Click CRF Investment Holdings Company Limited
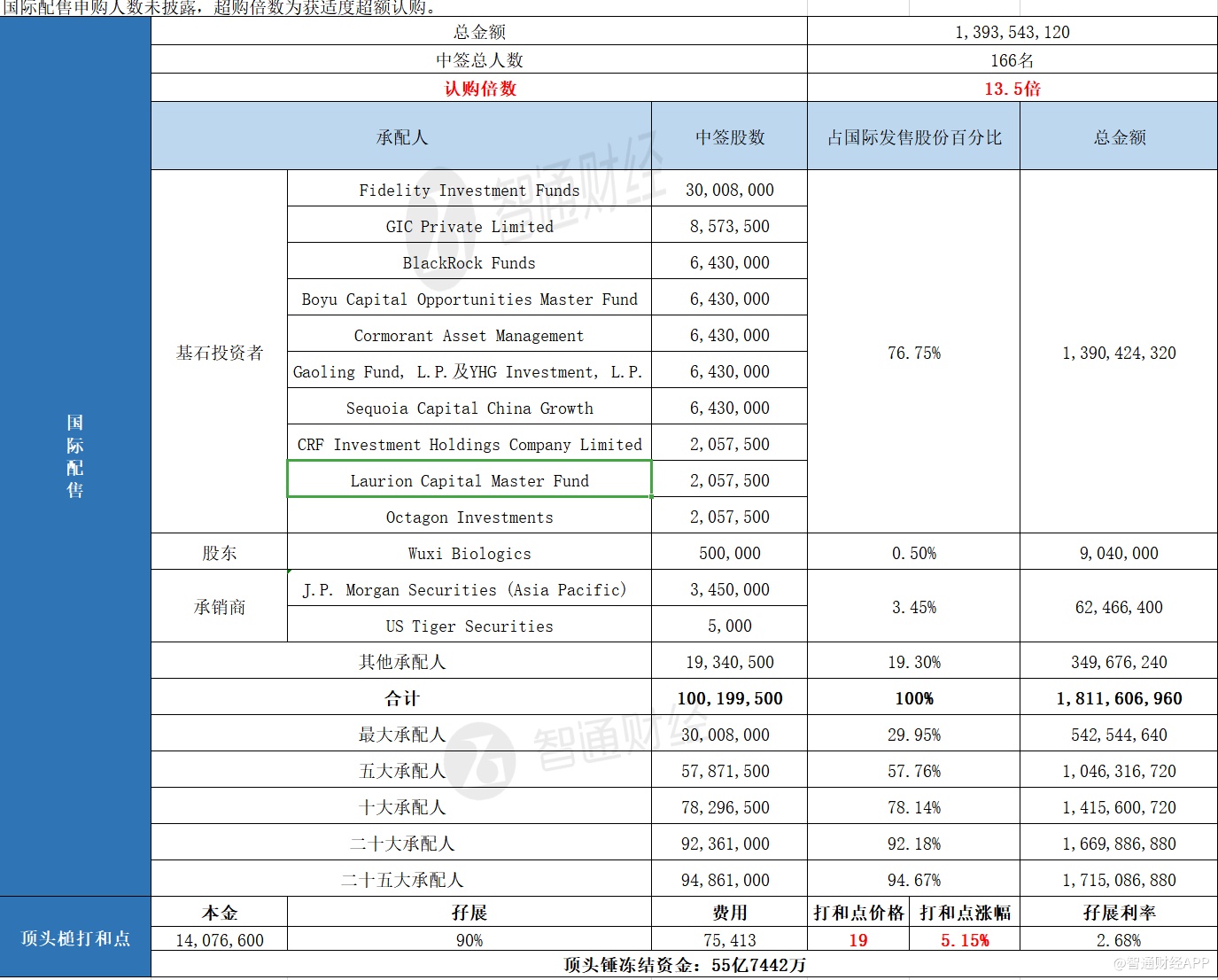1218x980 pixels. click(x=469, y=444)
